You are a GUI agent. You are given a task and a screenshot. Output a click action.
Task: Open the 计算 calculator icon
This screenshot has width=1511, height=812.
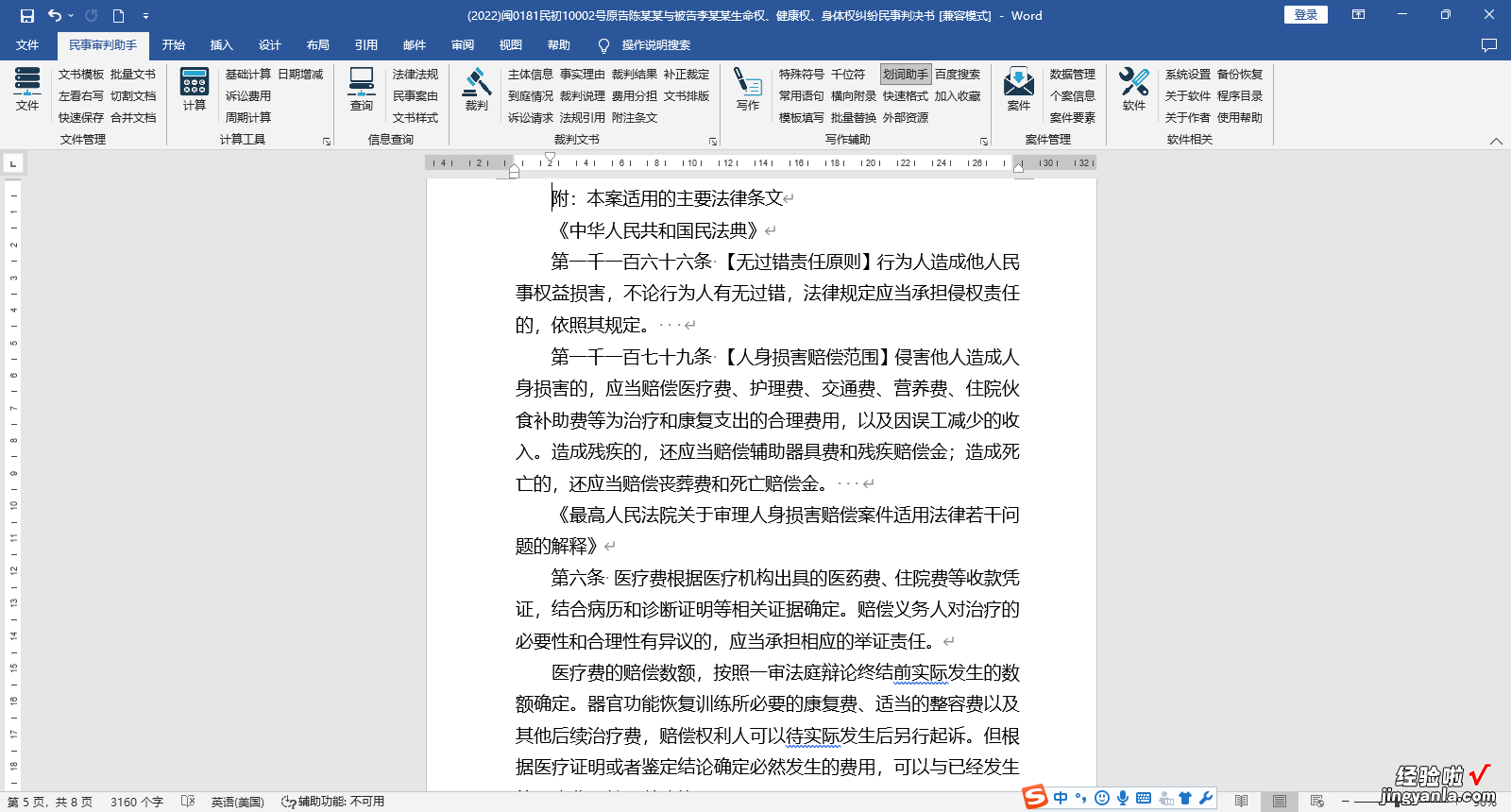[195, 90]
